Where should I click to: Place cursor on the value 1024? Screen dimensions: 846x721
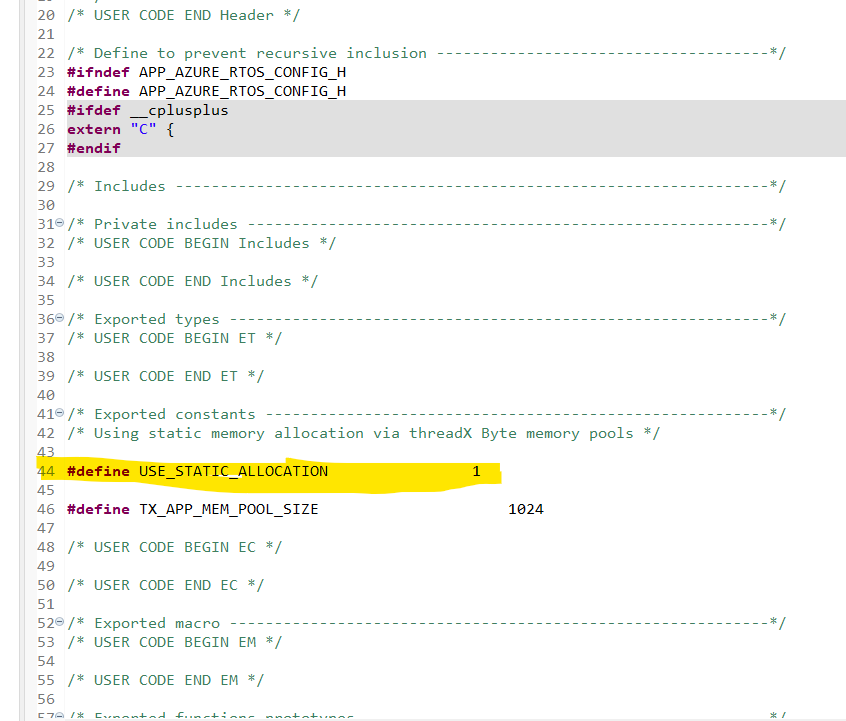click(x=523, y=508)
